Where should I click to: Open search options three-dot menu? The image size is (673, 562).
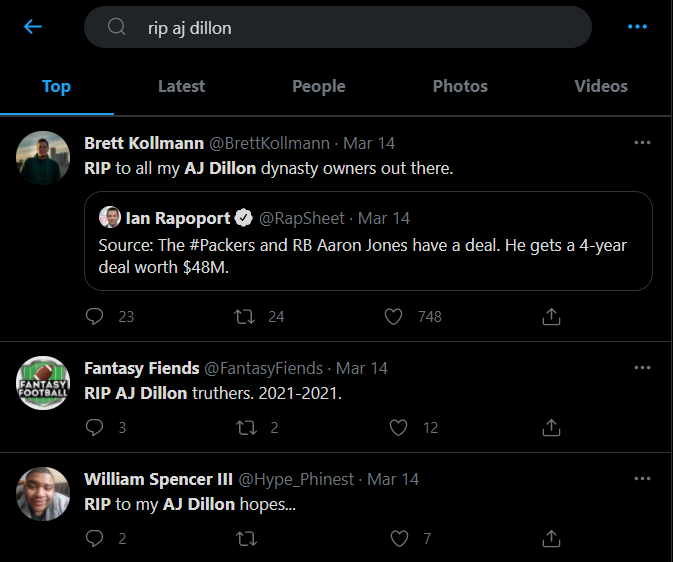pos(637,27)
